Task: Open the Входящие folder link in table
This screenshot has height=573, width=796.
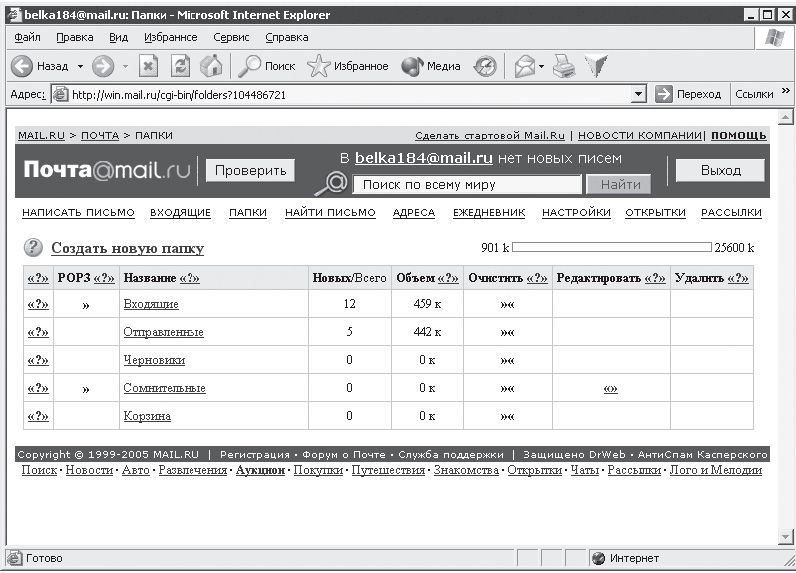Action: [151, 304]
